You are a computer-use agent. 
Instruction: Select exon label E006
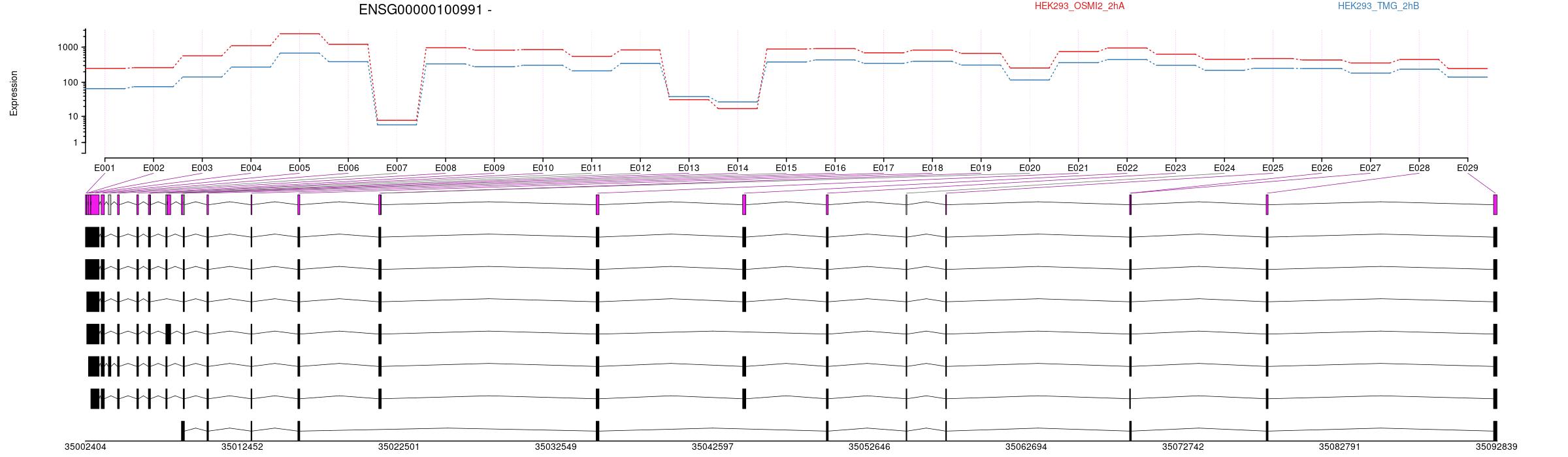[348, 168]
